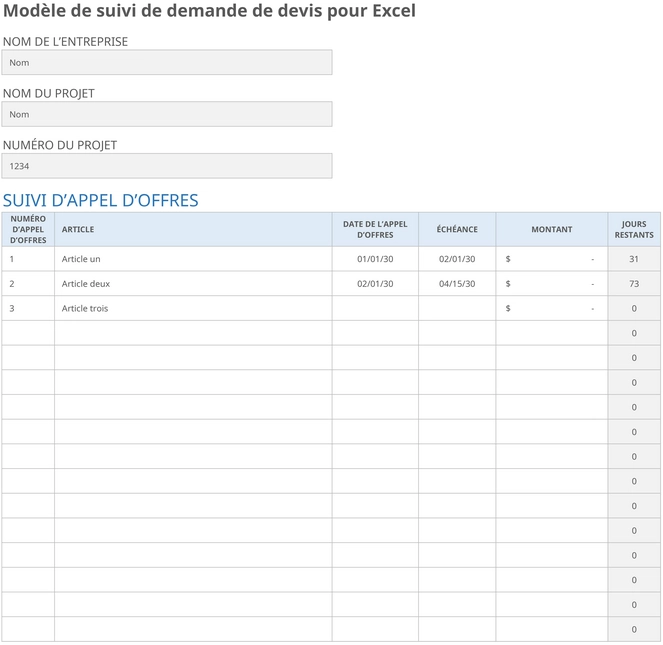Click the 'Article un' cell
Viewport: 663px width, 645px height.
193,259
